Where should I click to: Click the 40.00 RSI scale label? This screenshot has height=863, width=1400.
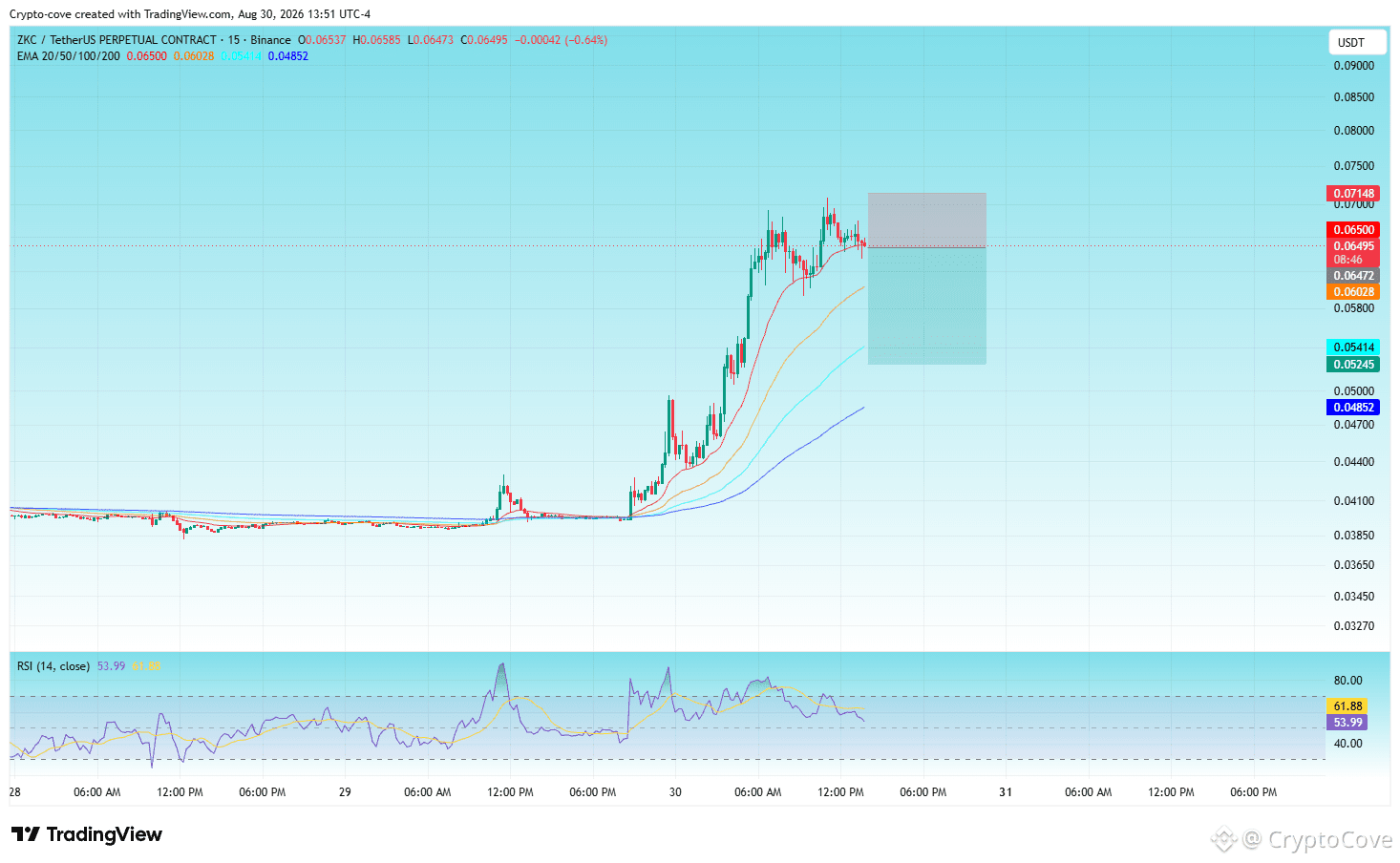pos(1347,744)
